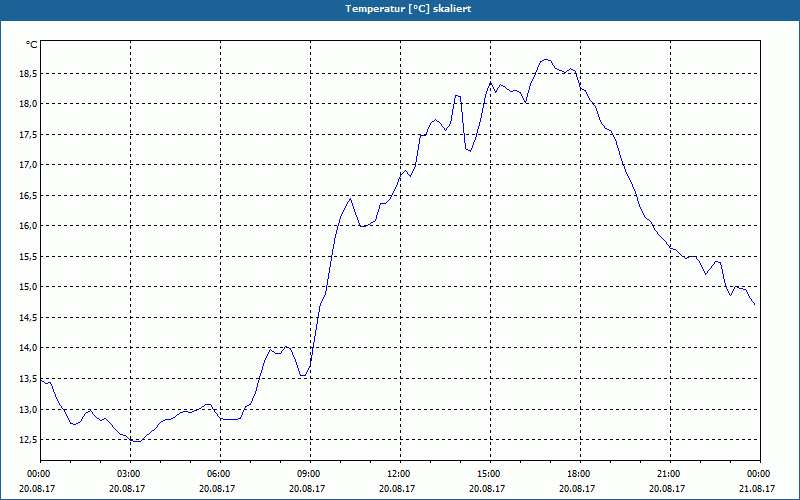Screen dimensions: 800x500
Task: Click the 17,5 y-axis label
Action: click(x=29, y=135)
